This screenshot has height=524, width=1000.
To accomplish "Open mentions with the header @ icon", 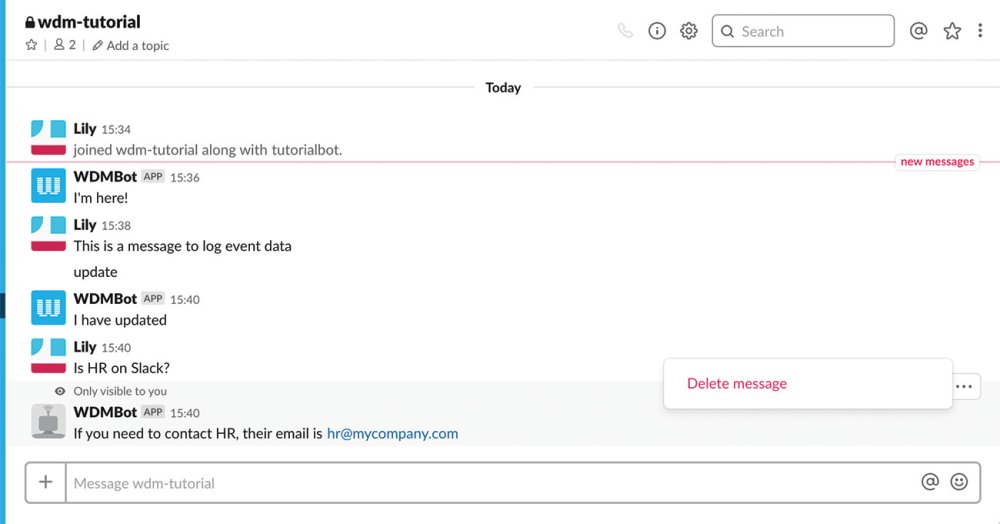I will coord(918,31).
